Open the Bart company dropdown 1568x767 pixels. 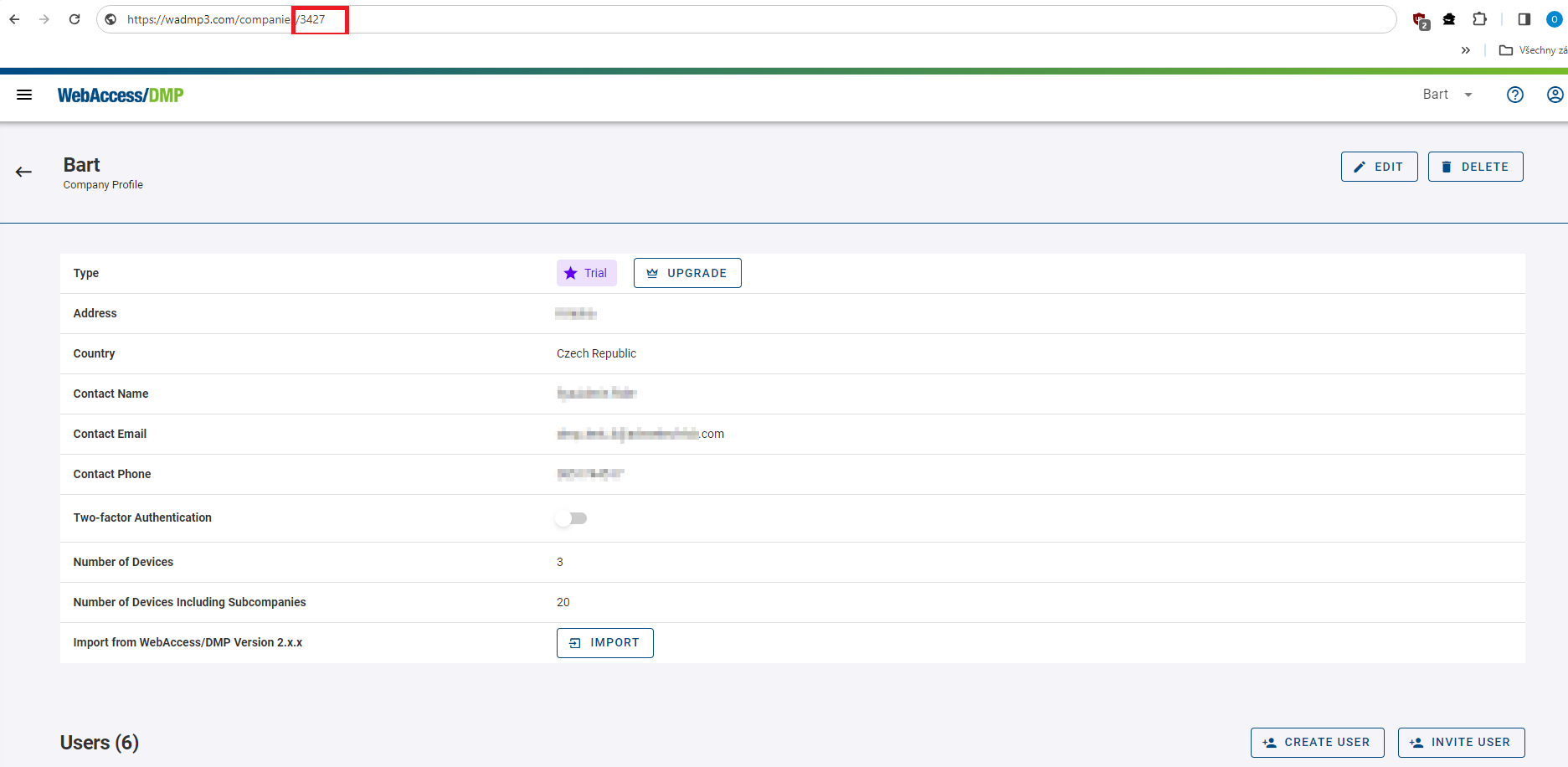1447,95
